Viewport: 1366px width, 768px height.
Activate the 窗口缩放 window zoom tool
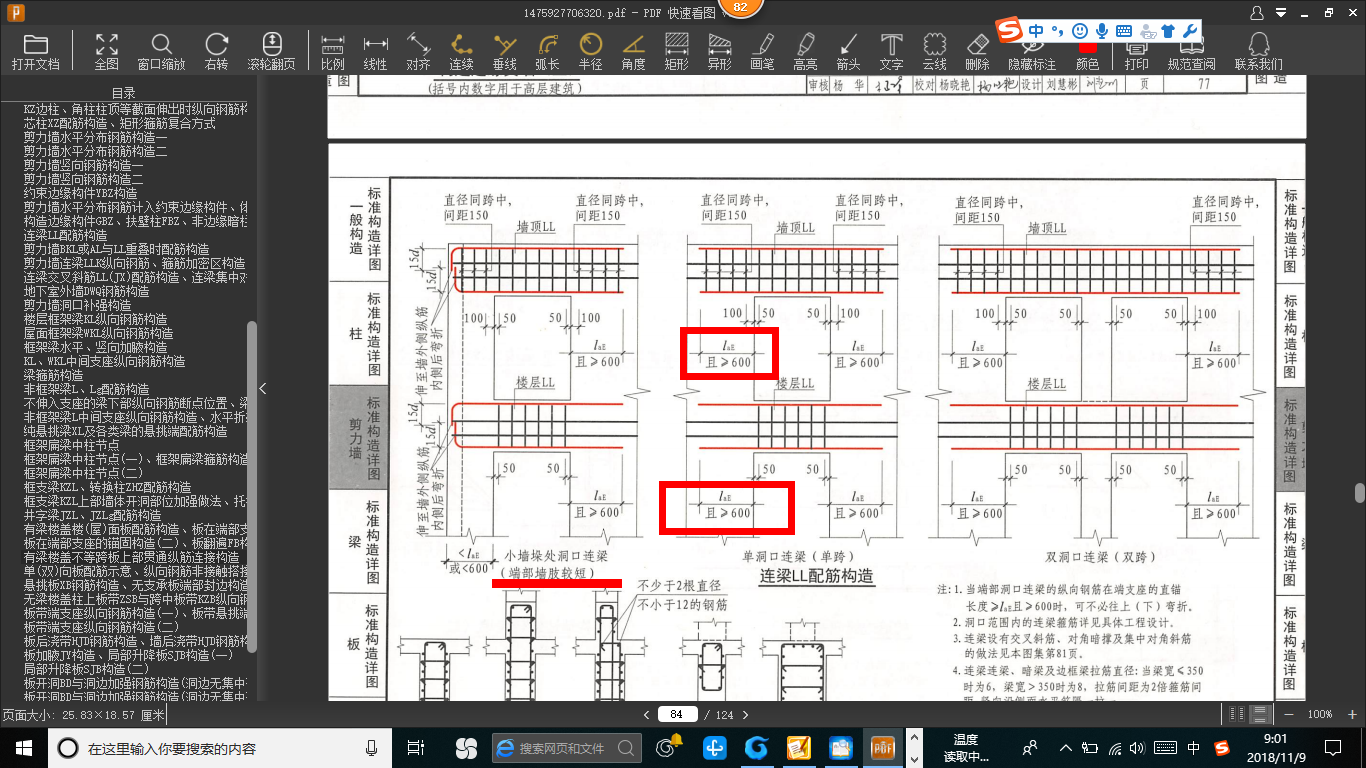pyautogui.click(x=161, y=51)
